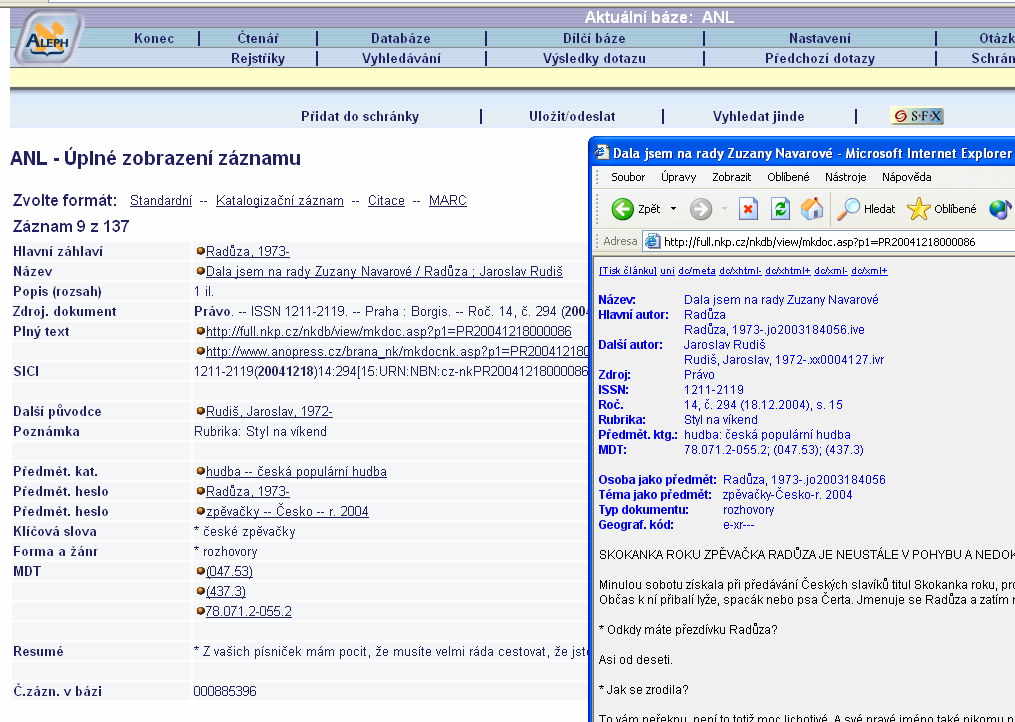Viewport: 1015px width, 722px height.
Task: Click Vyhledat jinde
Action: pos(759,117)
